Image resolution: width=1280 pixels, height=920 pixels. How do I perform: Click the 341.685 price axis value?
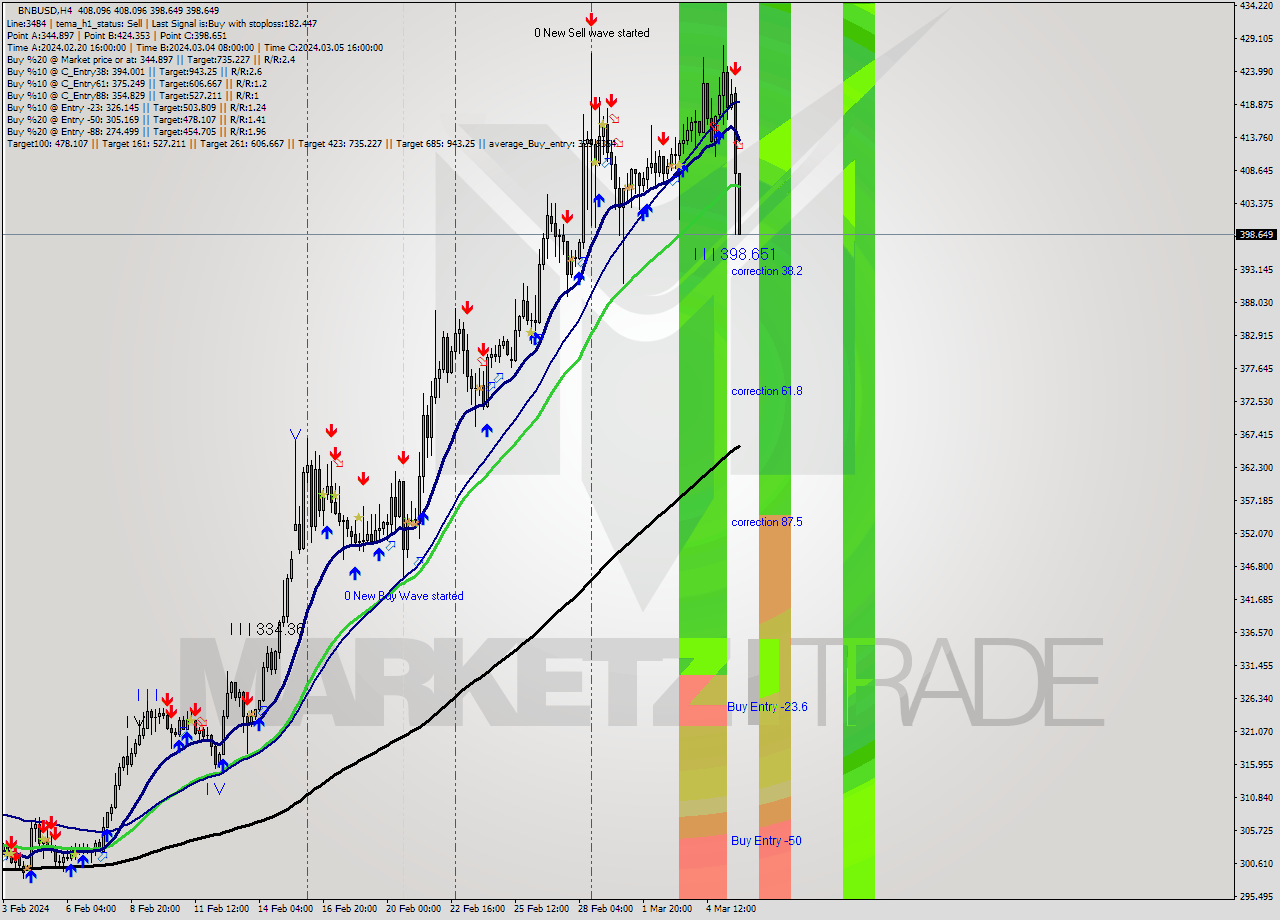[1256, 599]
